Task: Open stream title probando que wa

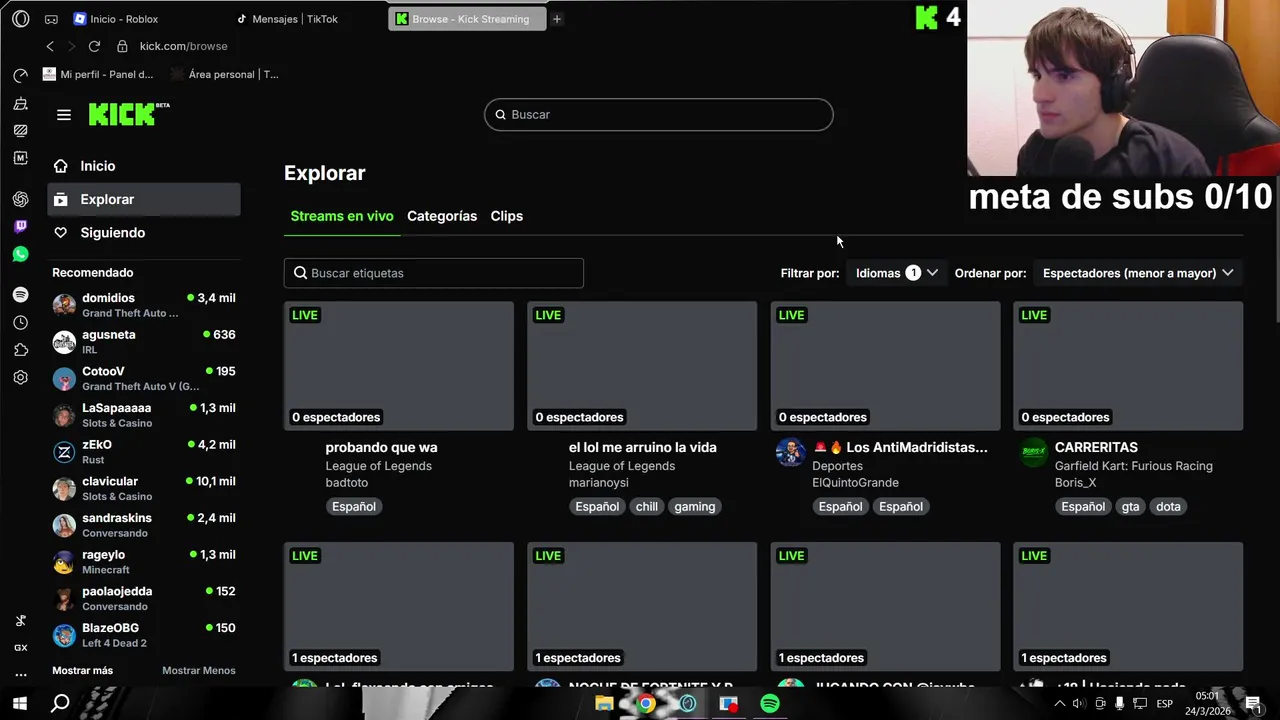Action: 381,447
